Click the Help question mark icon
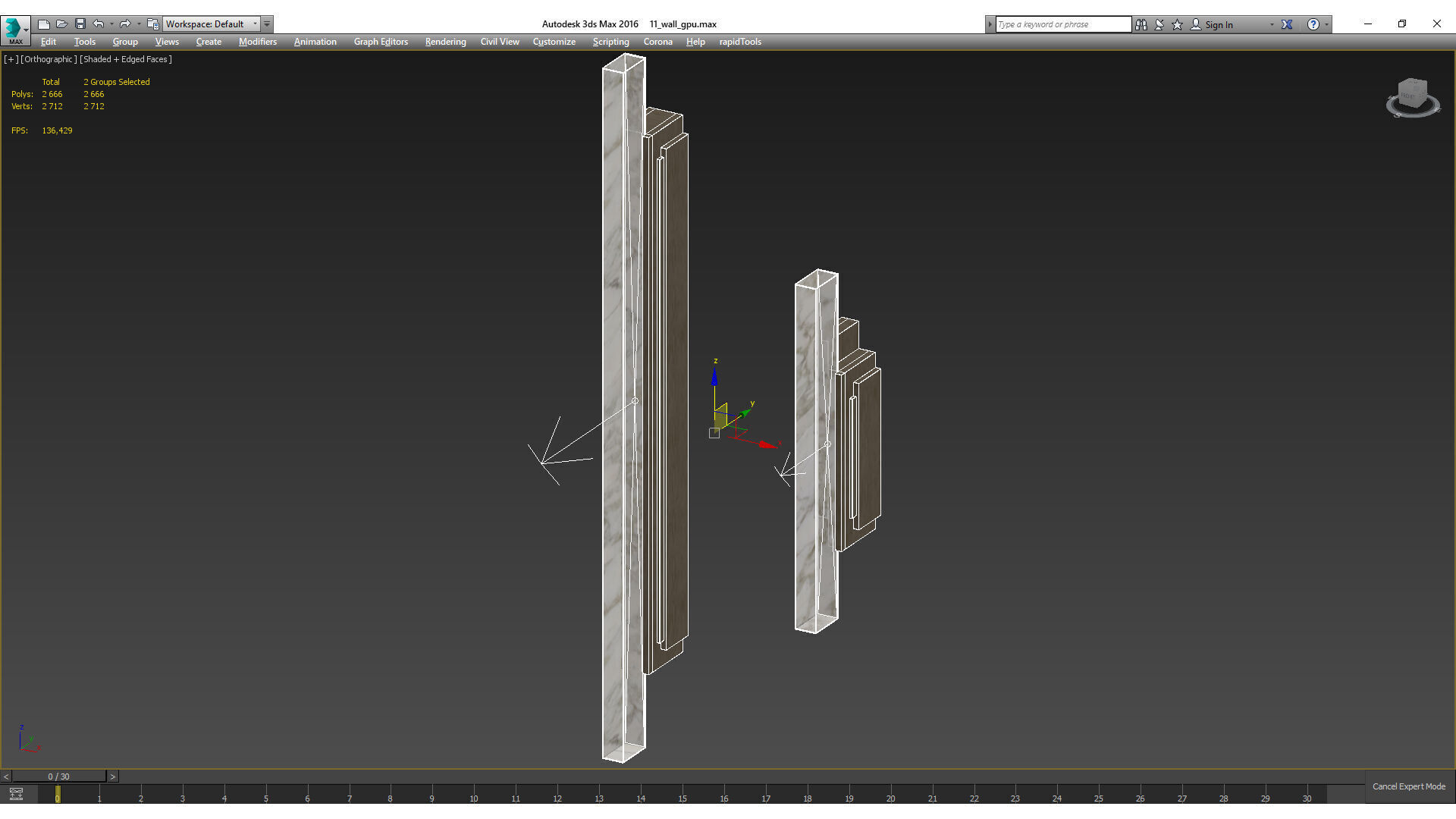Screen dimensions: 1456x819 point(1313,24)
